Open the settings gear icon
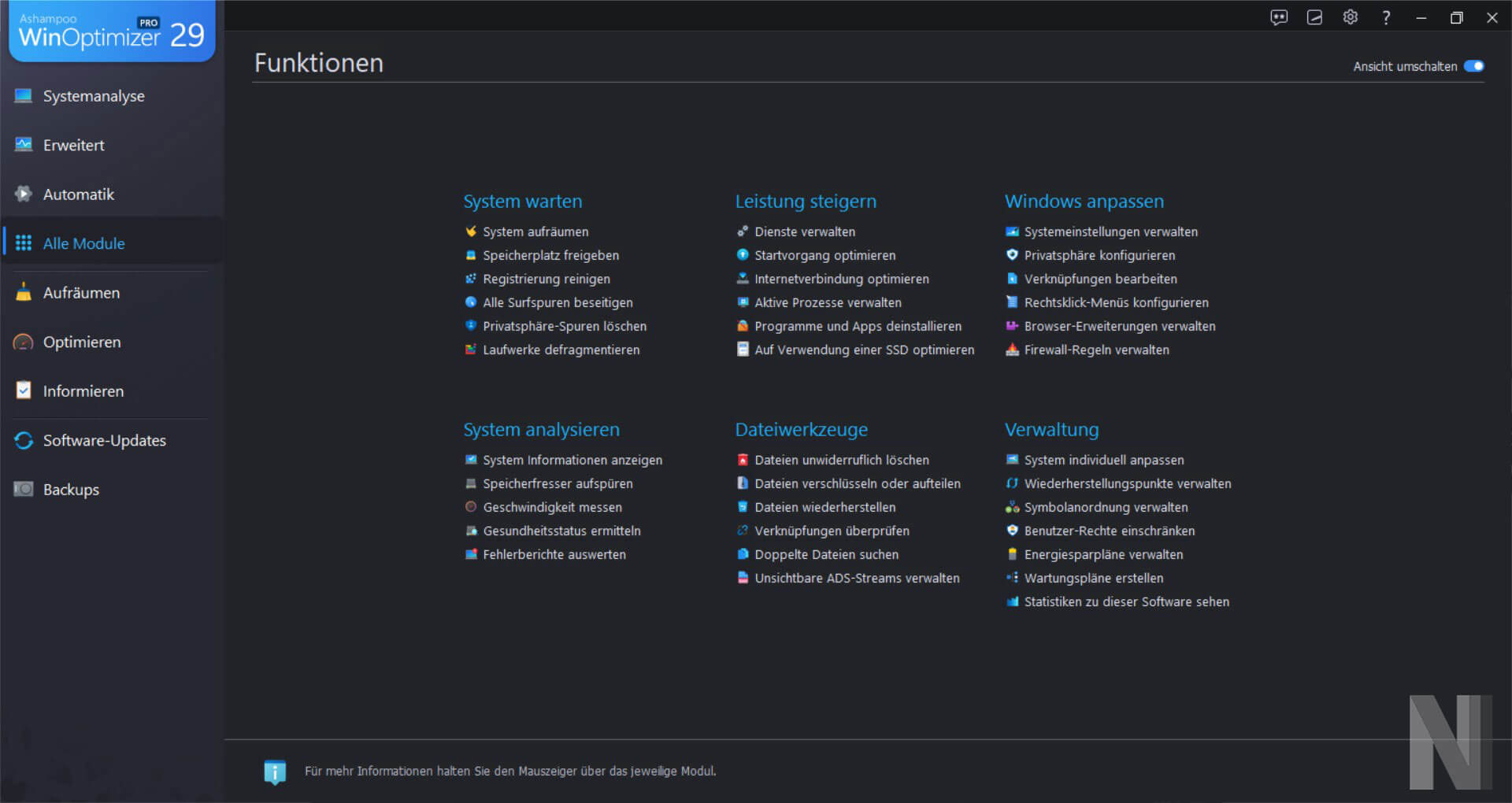The height and width of the screenshot is (803, 1512). point(1350,17)
